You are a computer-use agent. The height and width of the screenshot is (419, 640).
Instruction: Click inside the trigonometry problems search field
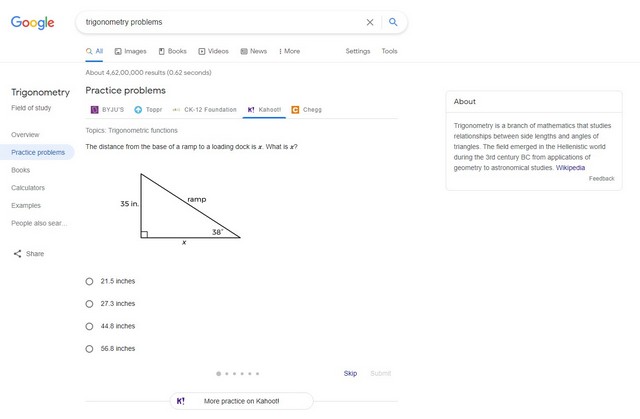220,22
